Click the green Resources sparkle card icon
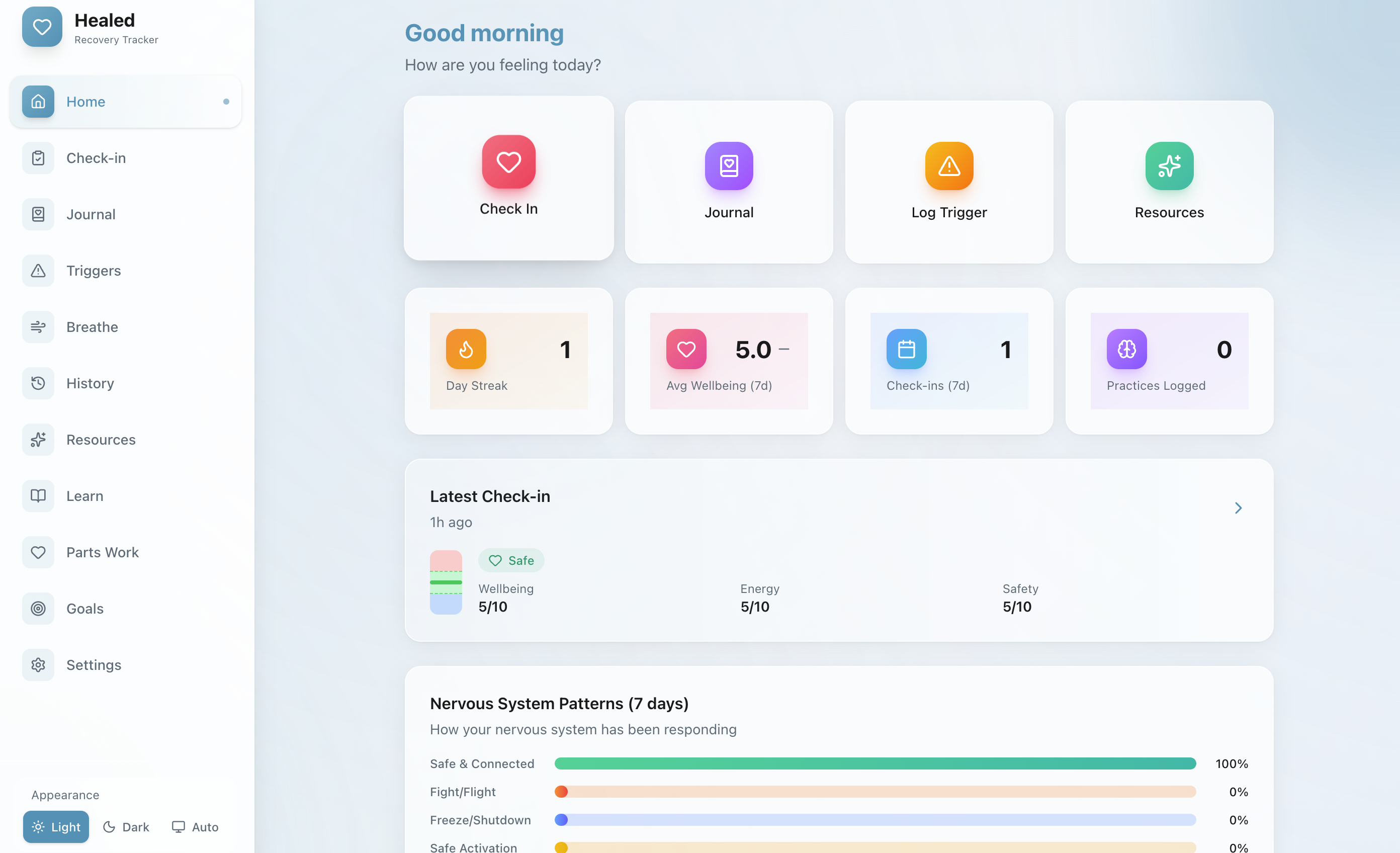This screenshot has width=1400, height=853. tap(1169, 166)
